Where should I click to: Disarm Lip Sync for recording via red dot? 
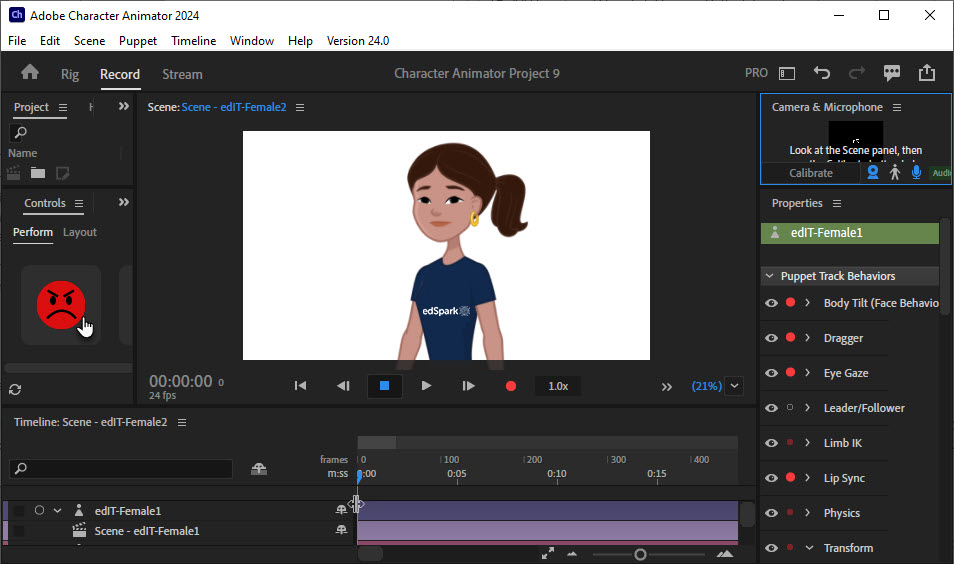pyautogui.click(x=790, y=477)
